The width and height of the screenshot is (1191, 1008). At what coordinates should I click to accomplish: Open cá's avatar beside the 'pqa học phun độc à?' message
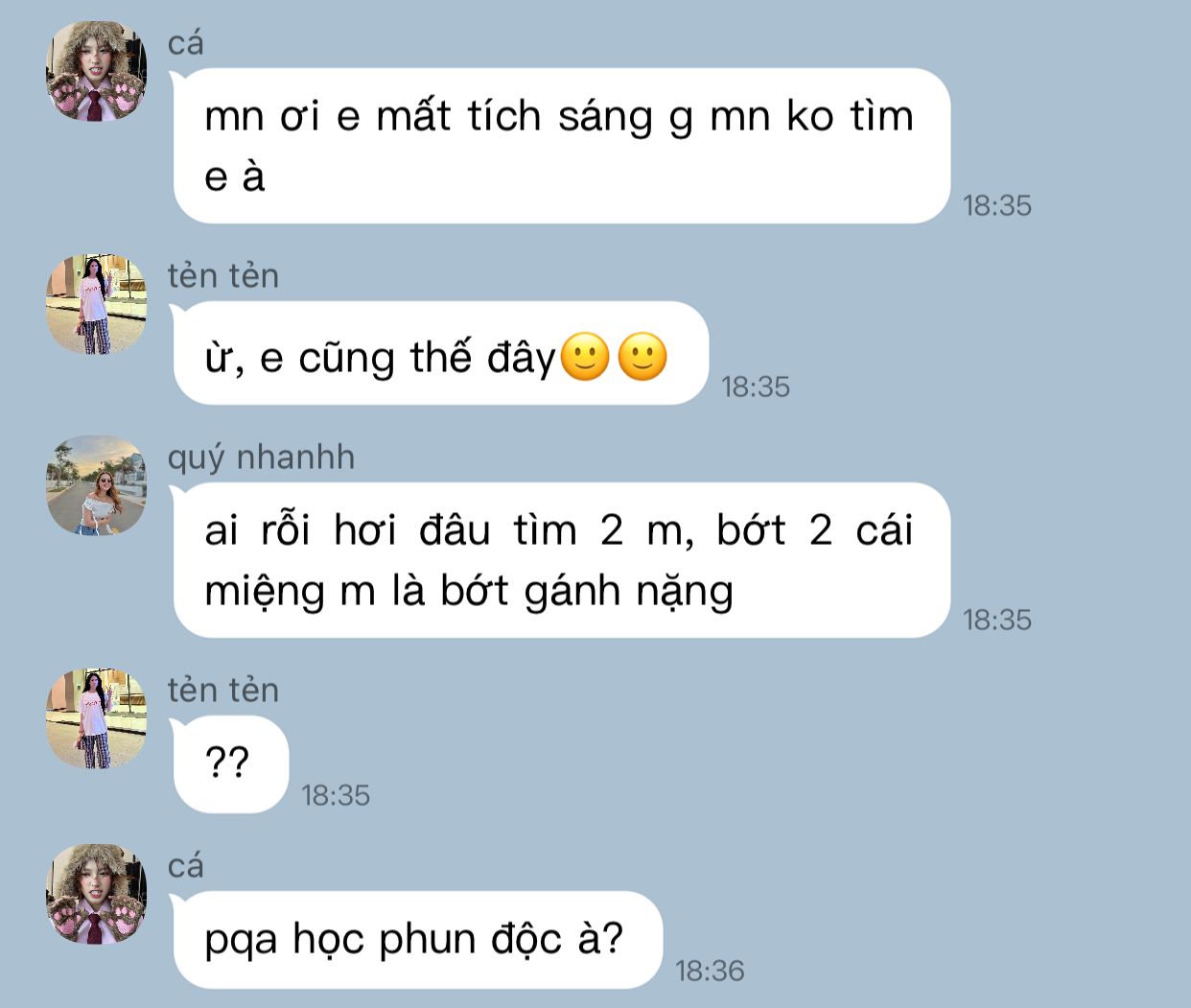tap(97, 895)
